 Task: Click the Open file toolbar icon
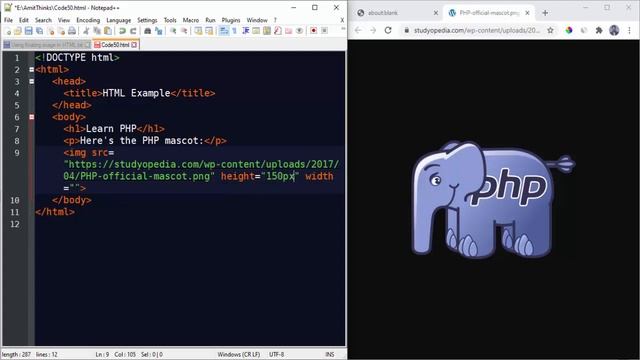pos(18,31)
